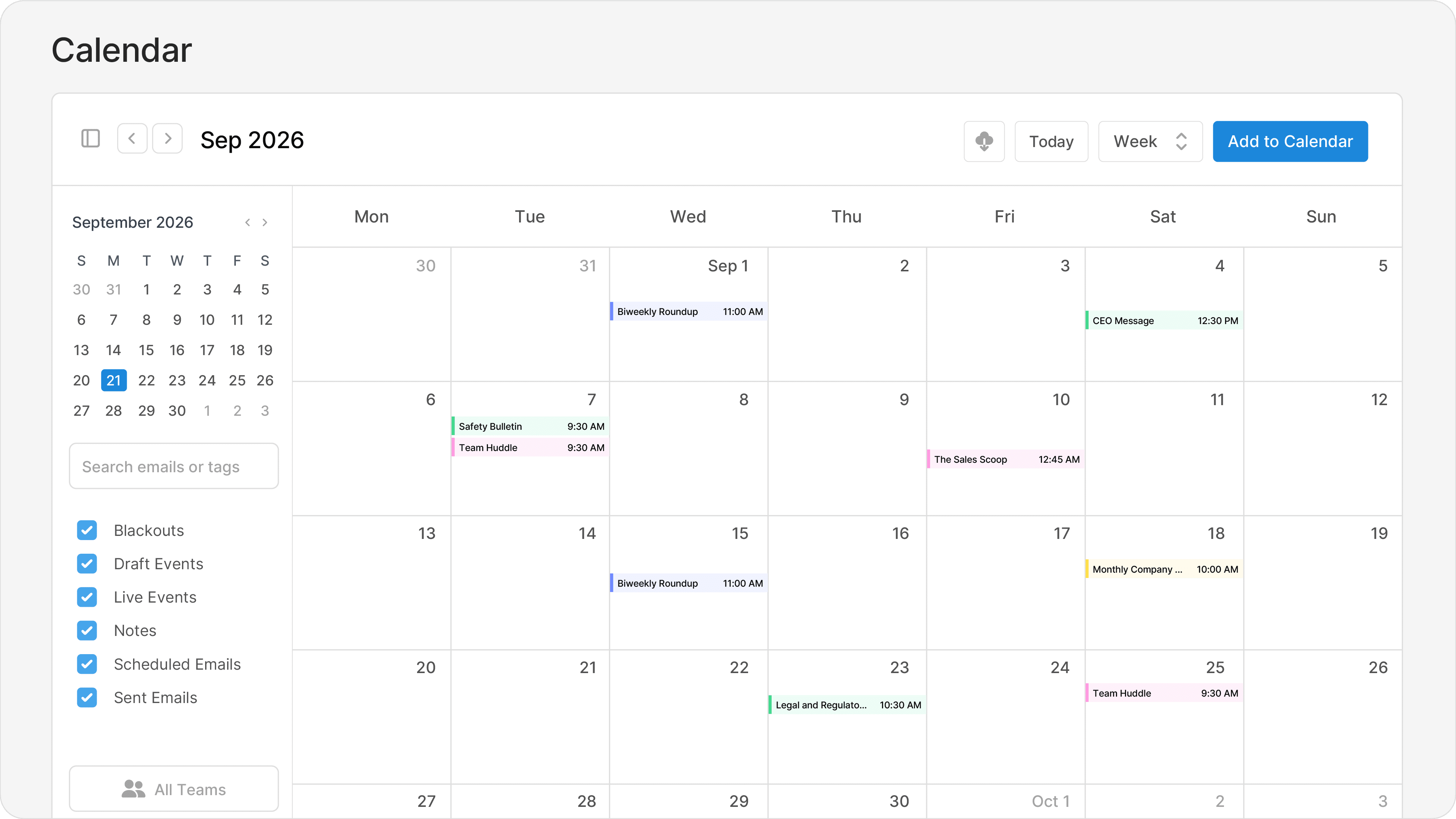
Task: Toggle the sidebar panel icon
Action: 91,138
